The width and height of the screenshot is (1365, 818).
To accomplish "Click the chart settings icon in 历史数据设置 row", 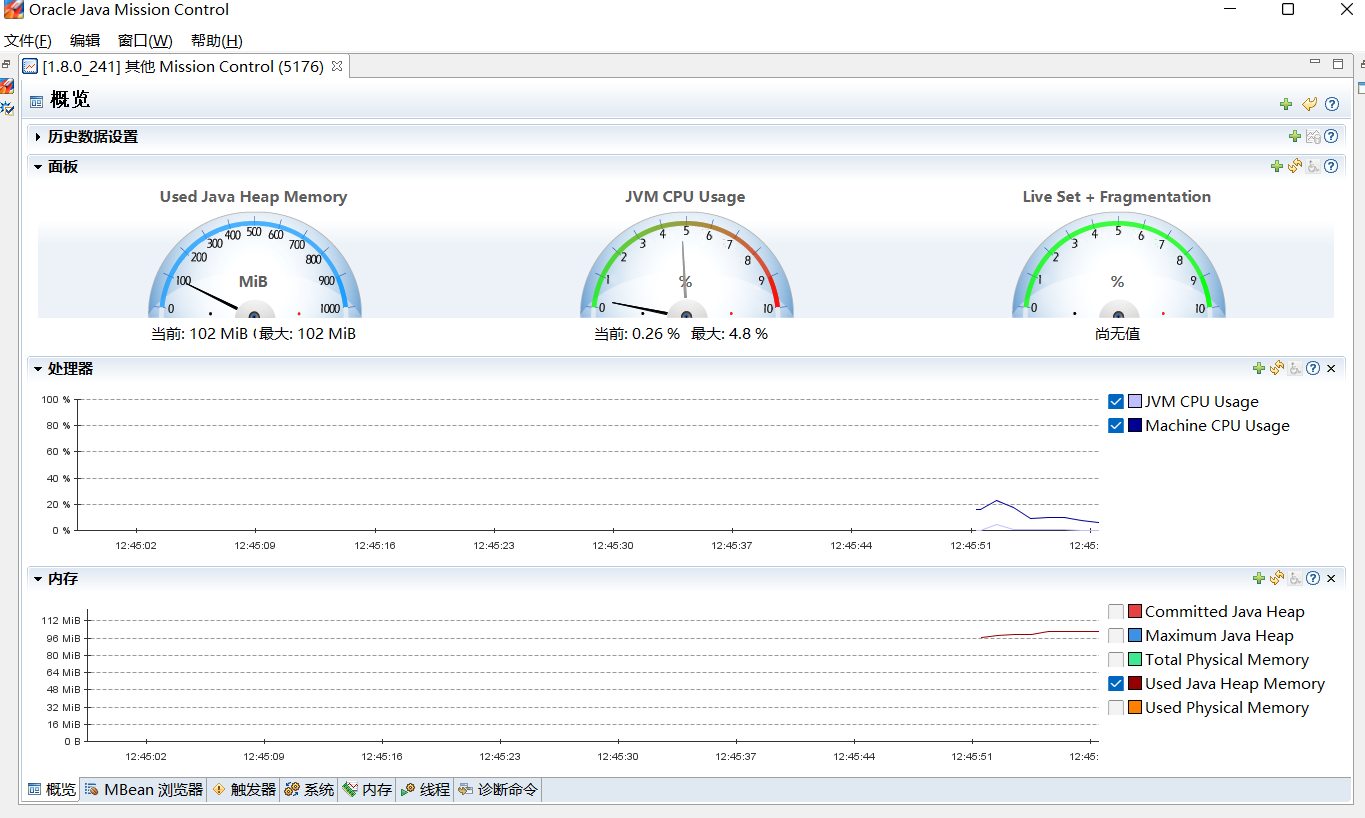I will (x=1313, y=137).
